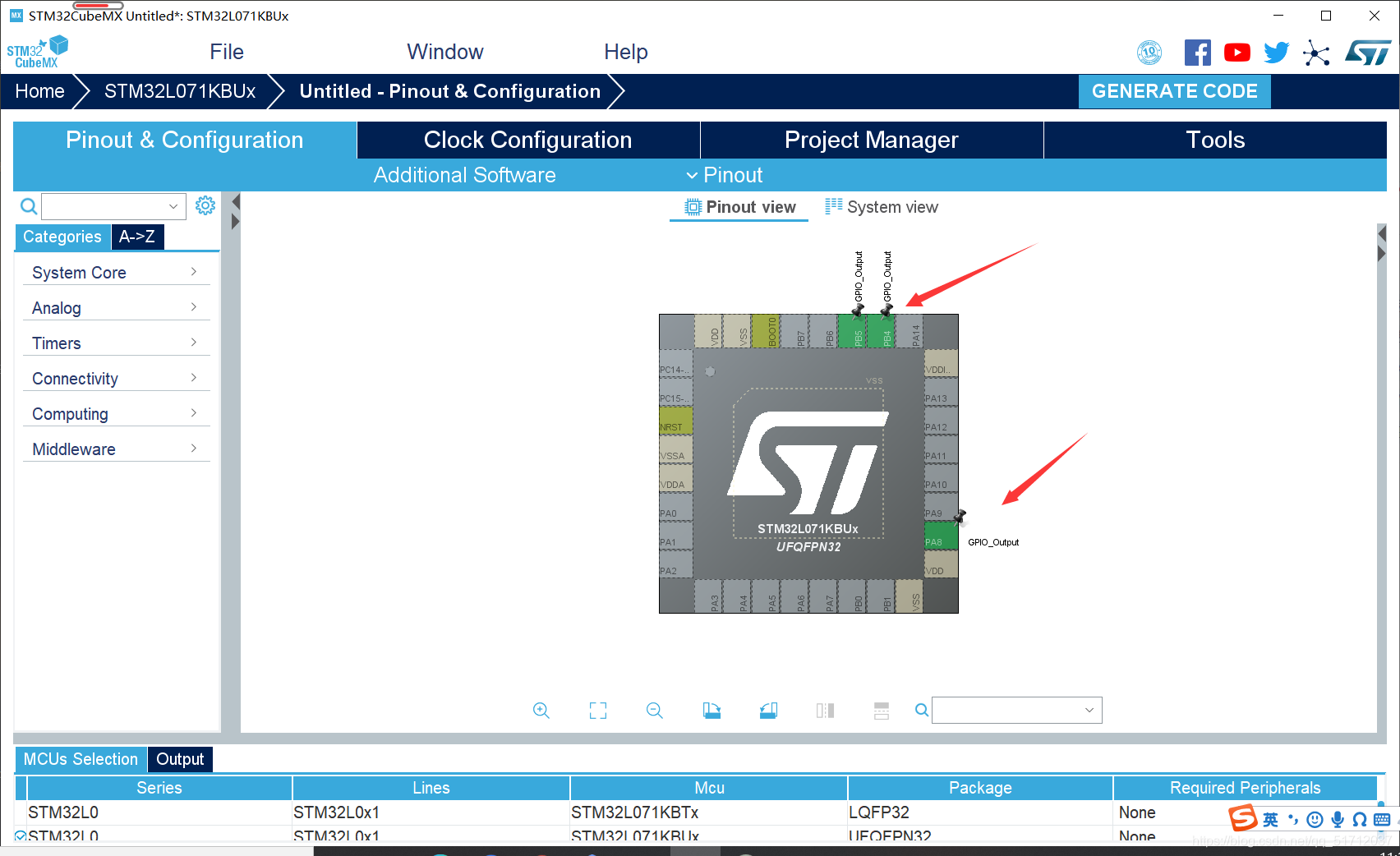Fit the pinout view to screen
1400x856 pixels.
pyautogui.click(x=598, y=711)
